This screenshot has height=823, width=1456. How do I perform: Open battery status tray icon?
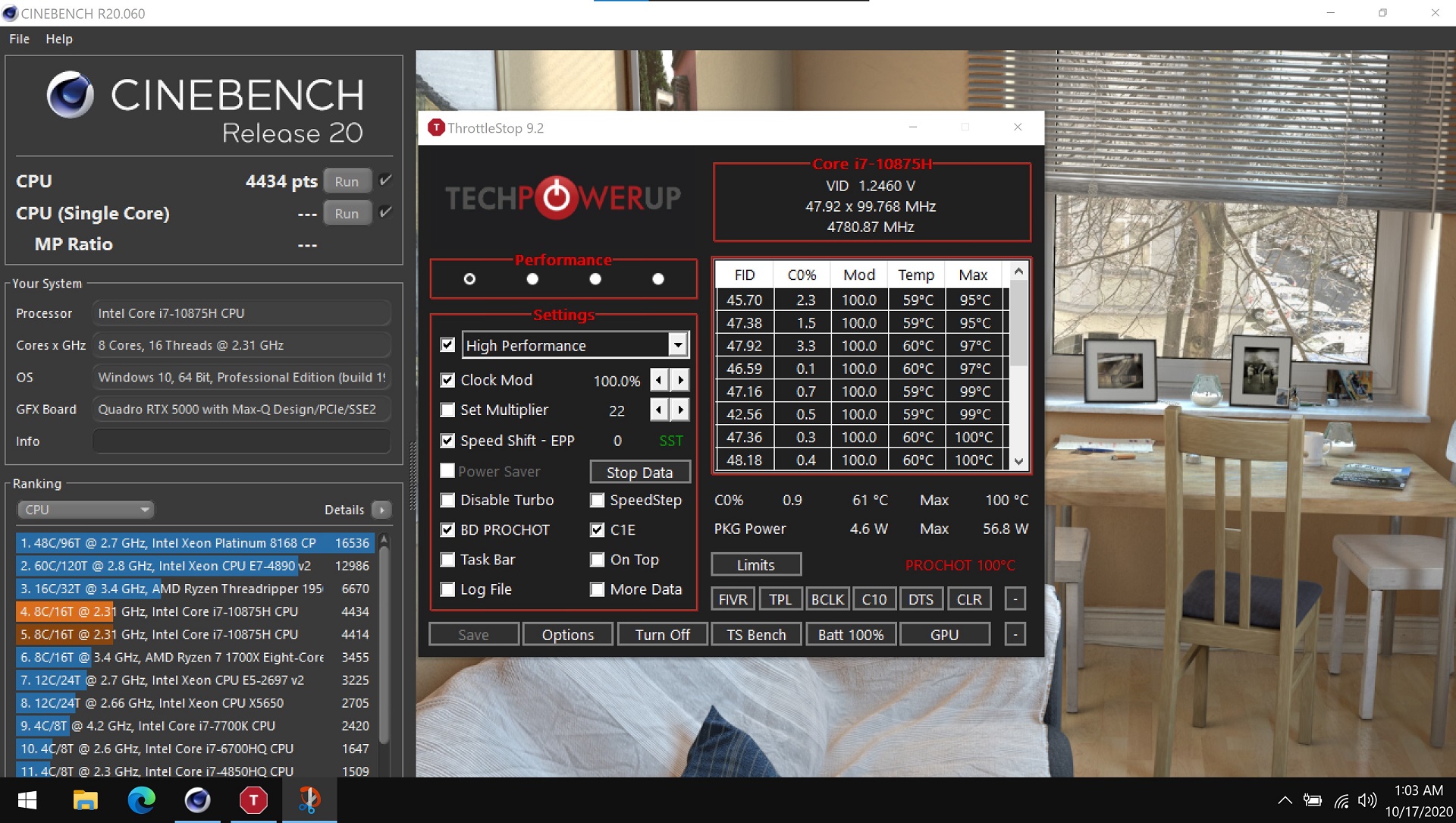1313,800
